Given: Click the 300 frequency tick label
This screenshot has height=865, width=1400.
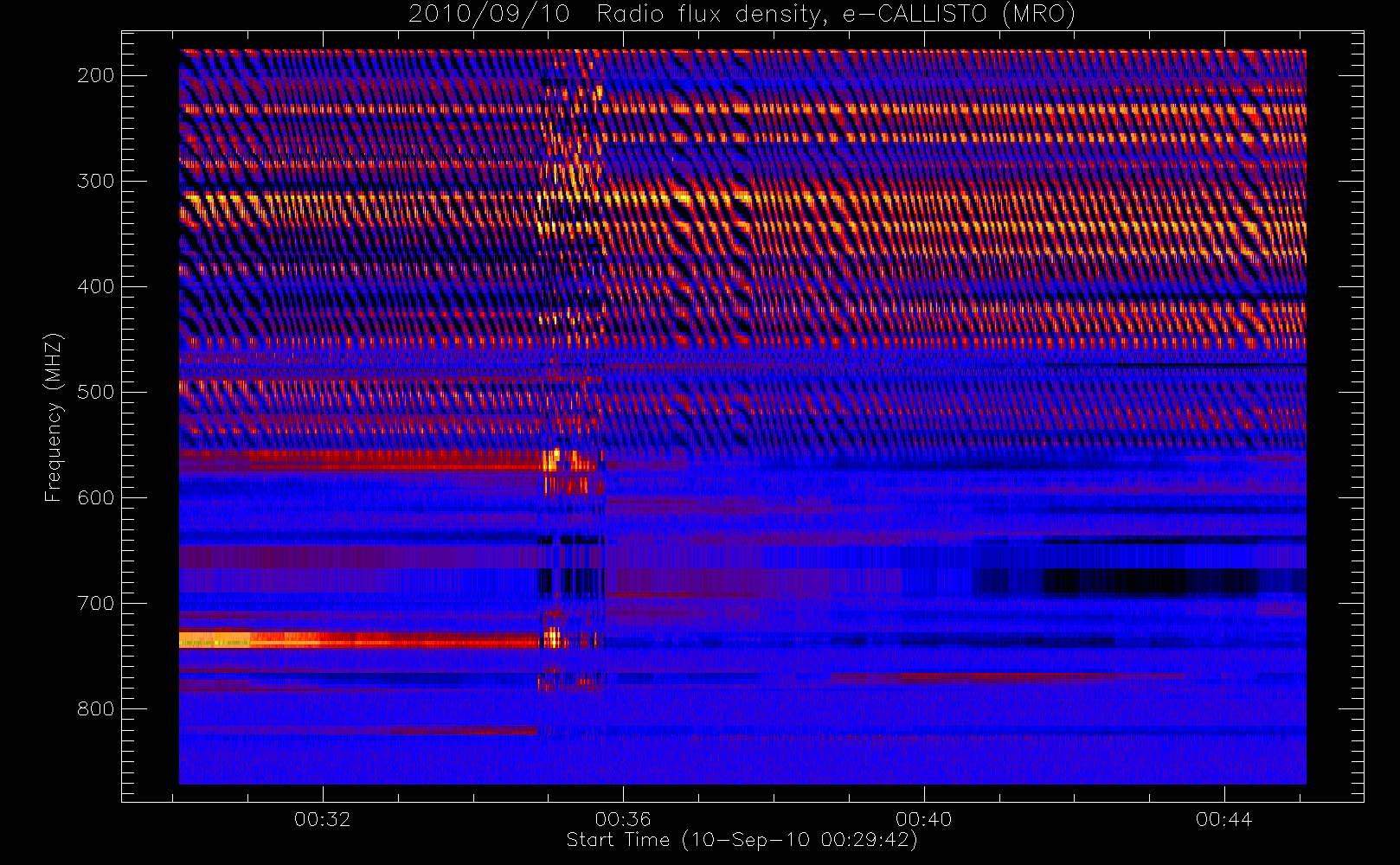Looking at the screenshot, I should pos(96,181).
